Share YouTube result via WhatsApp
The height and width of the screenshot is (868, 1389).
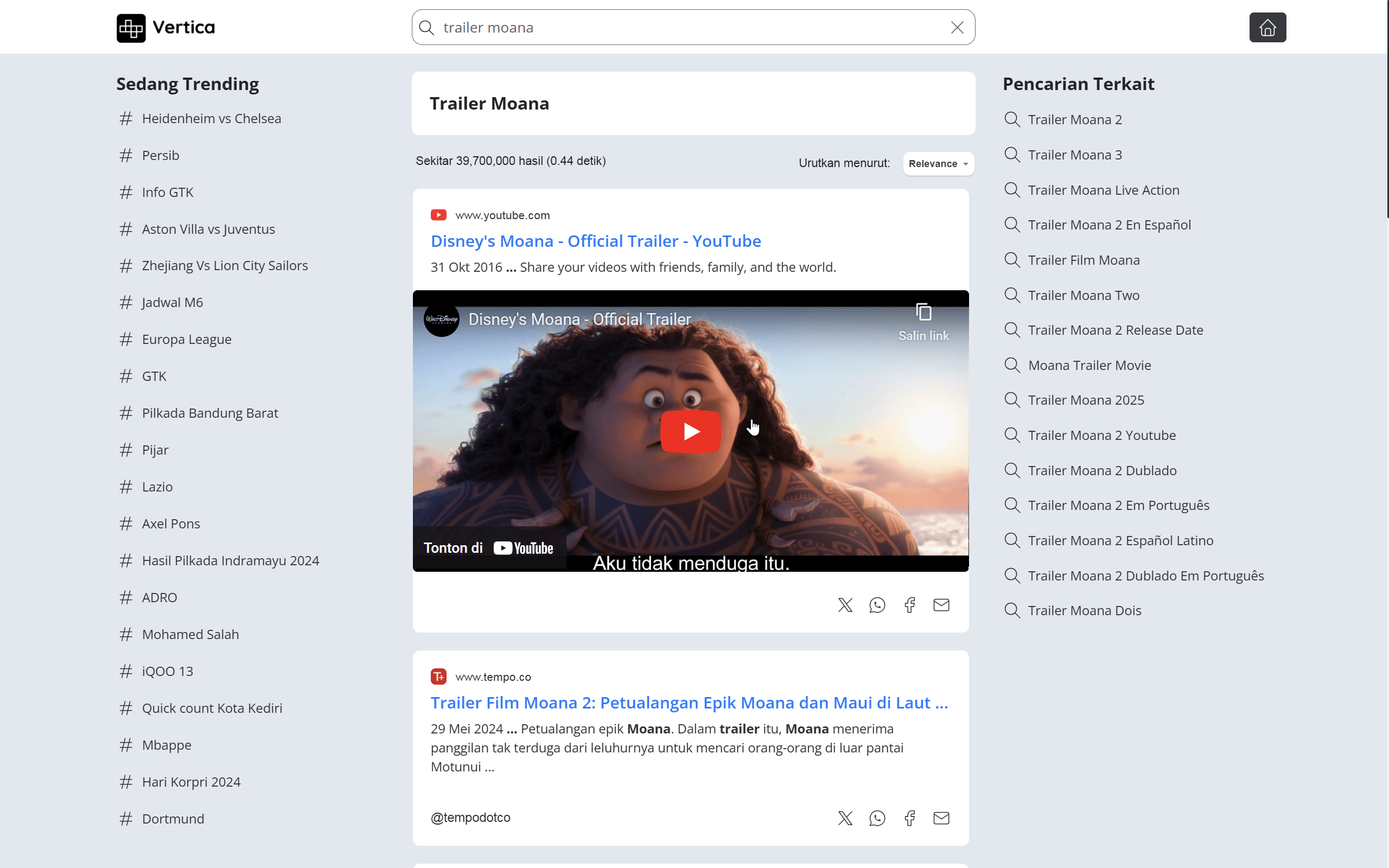click(x=877, y=604)
